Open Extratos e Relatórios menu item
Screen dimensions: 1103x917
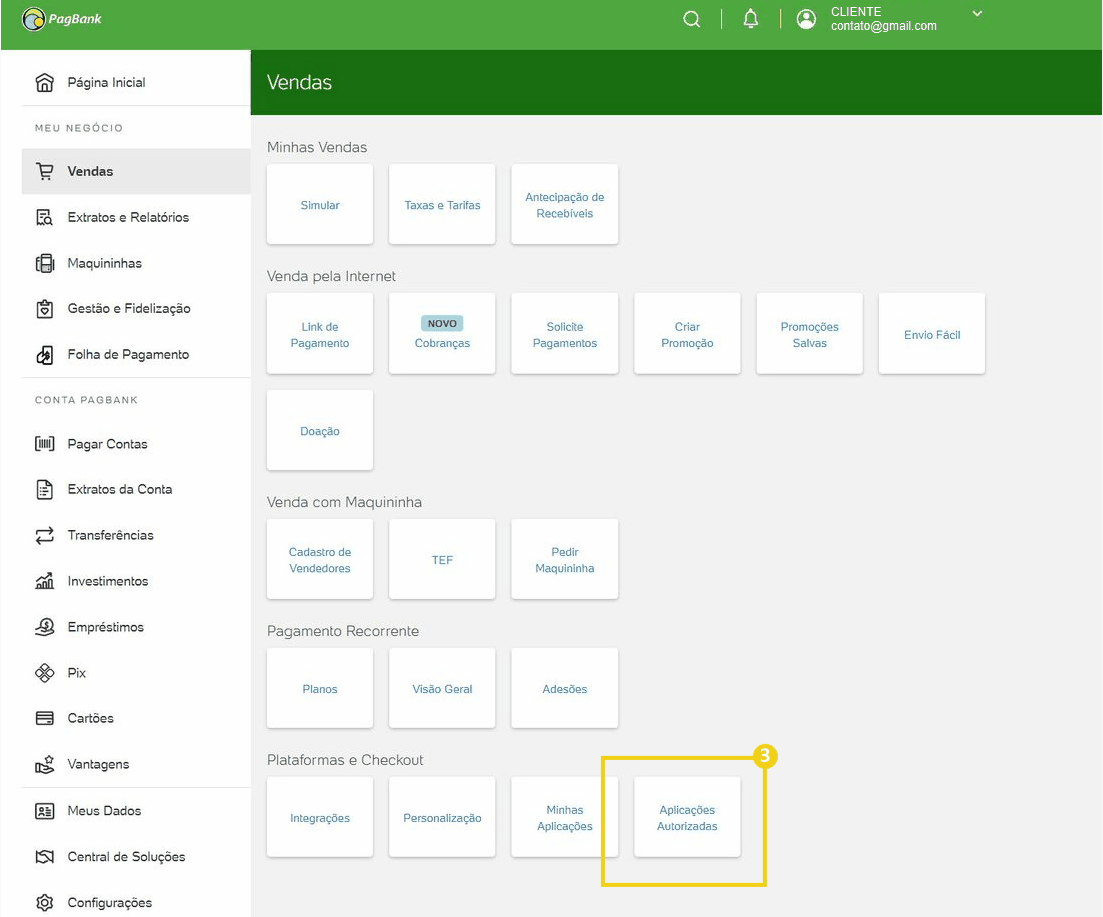click(x=136, y=217)
